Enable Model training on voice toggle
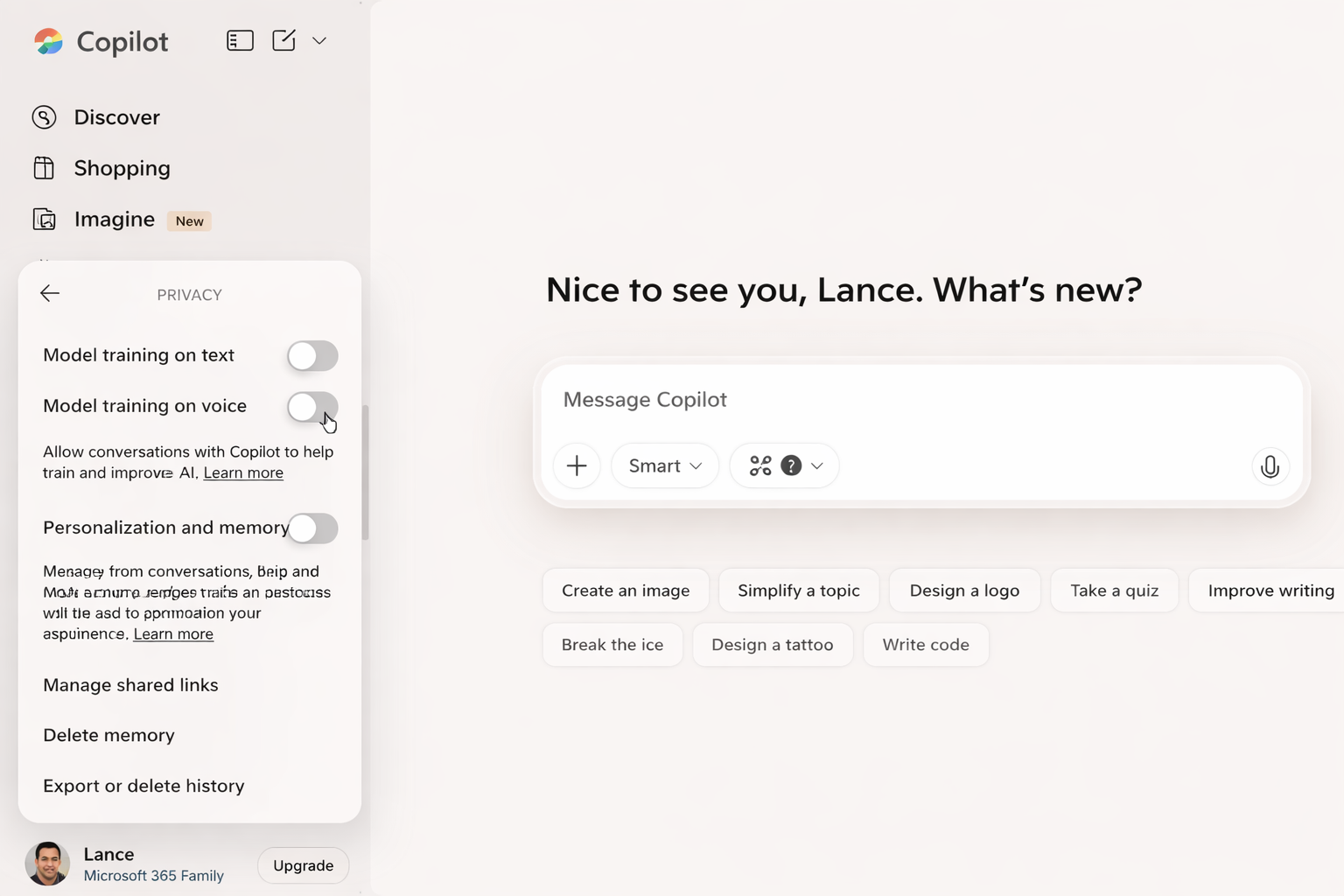The height and width of the screenshot is (896, 1344). tap(312, 406)
